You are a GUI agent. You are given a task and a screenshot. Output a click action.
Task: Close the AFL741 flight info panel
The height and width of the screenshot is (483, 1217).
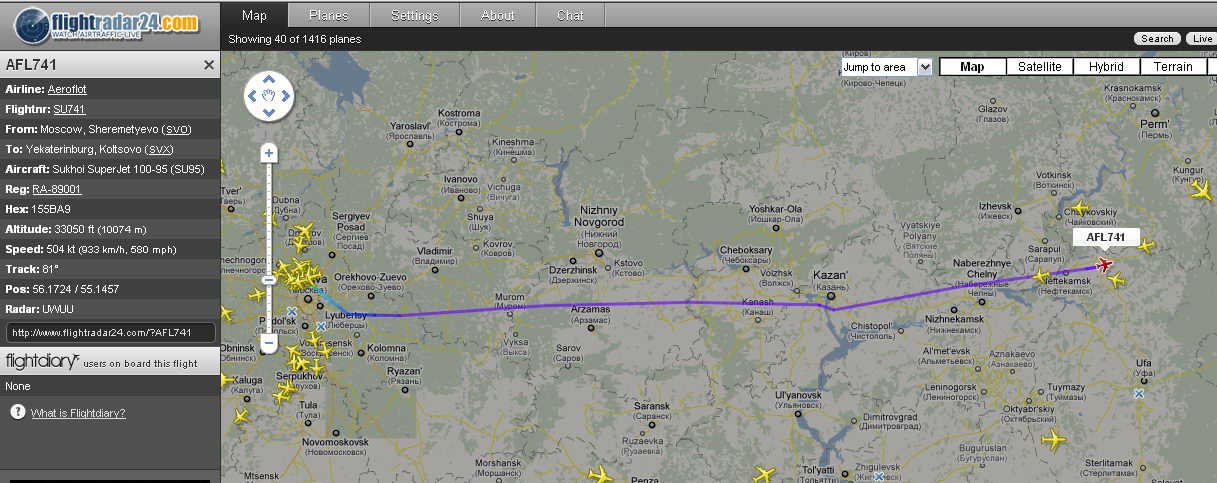(209, 65)
